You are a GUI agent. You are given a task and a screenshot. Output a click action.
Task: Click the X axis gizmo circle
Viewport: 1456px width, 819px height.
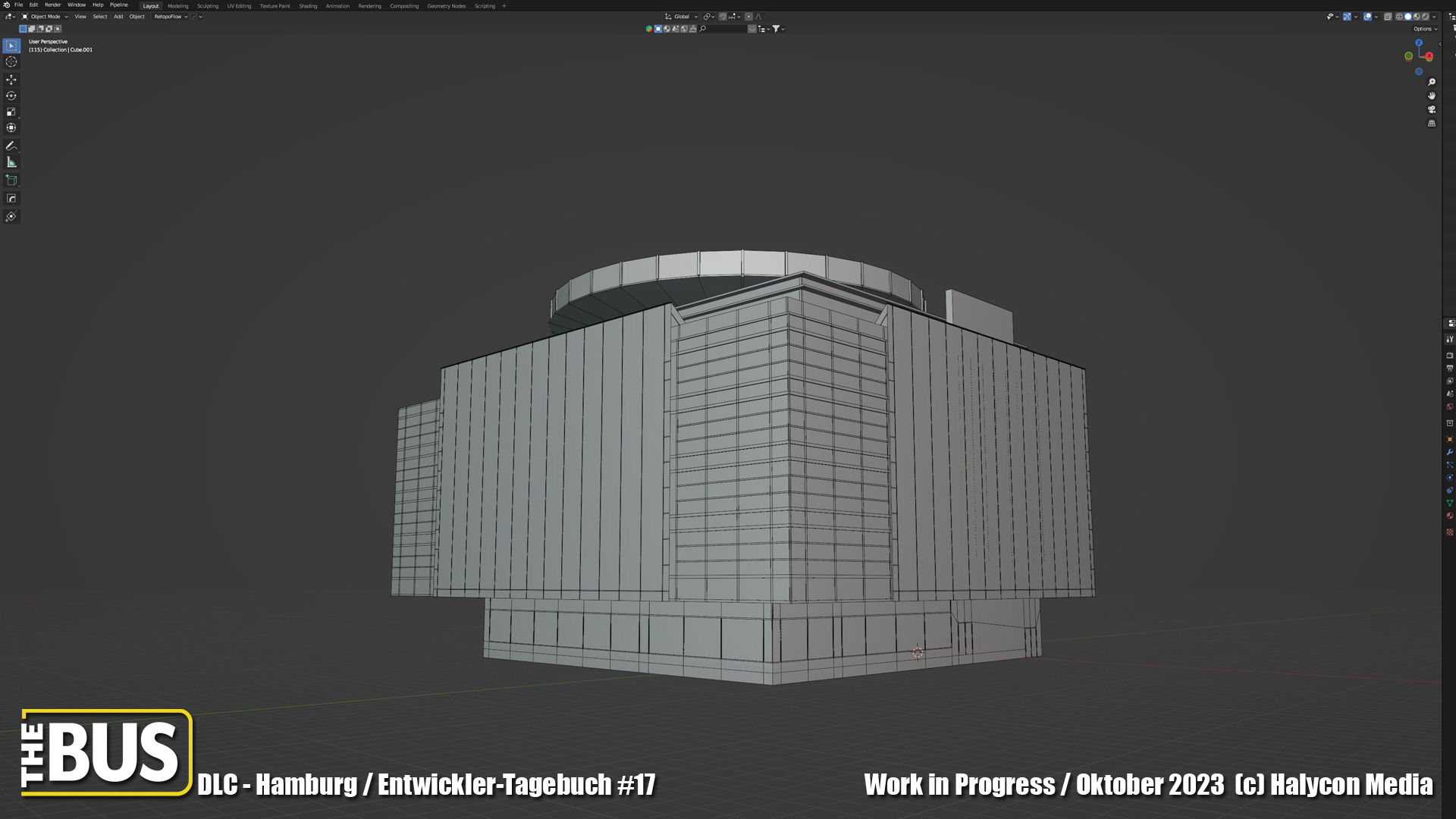[x=1429, y=57]
